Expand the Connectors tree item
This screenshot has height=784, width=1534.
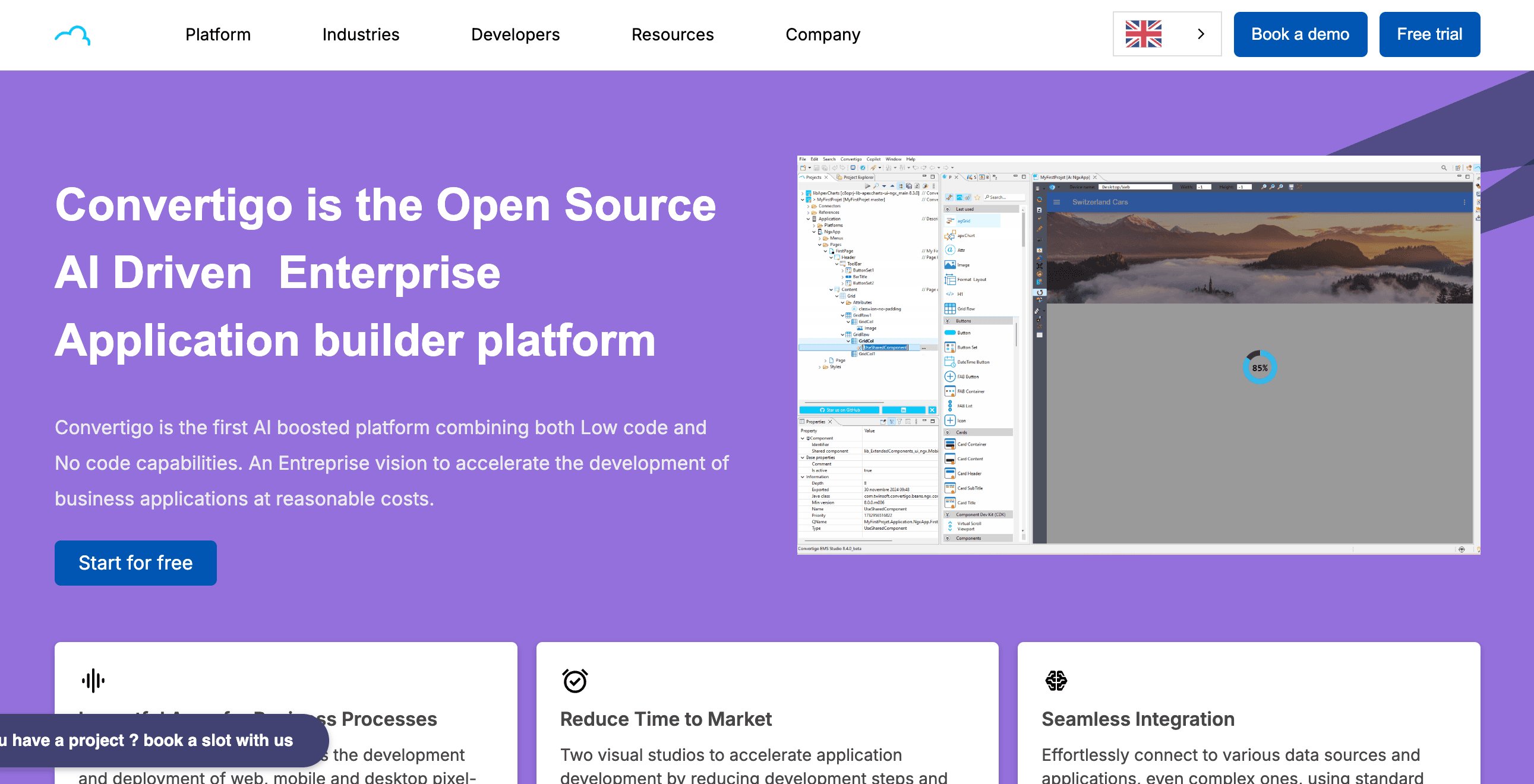[x=807, y=207]
